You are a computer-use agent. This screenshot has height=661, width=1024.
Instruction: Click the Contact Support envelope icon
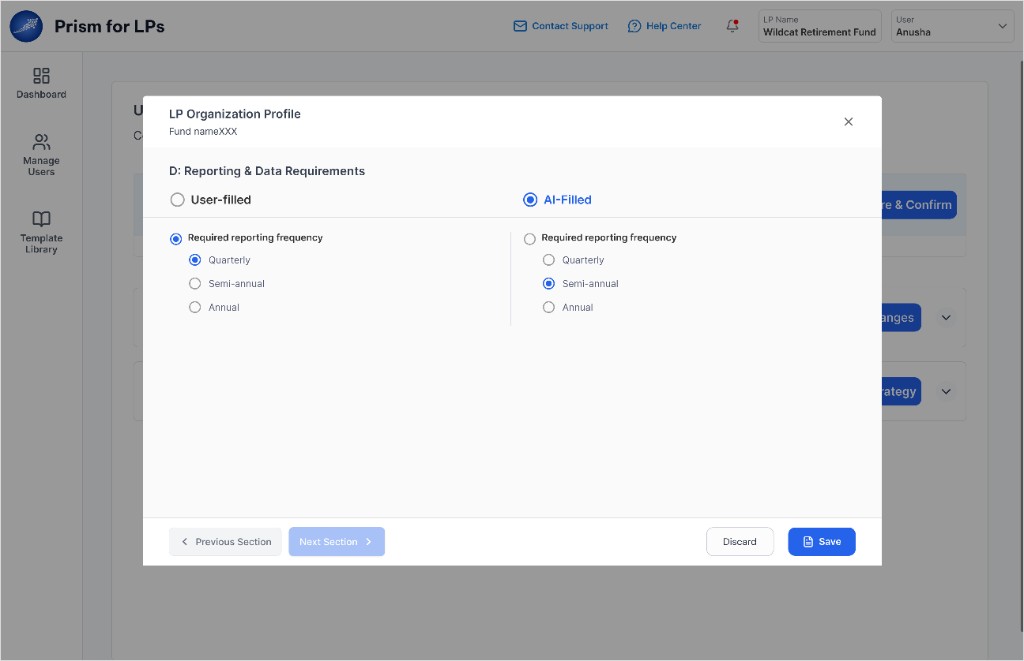(x=520, y=26)
